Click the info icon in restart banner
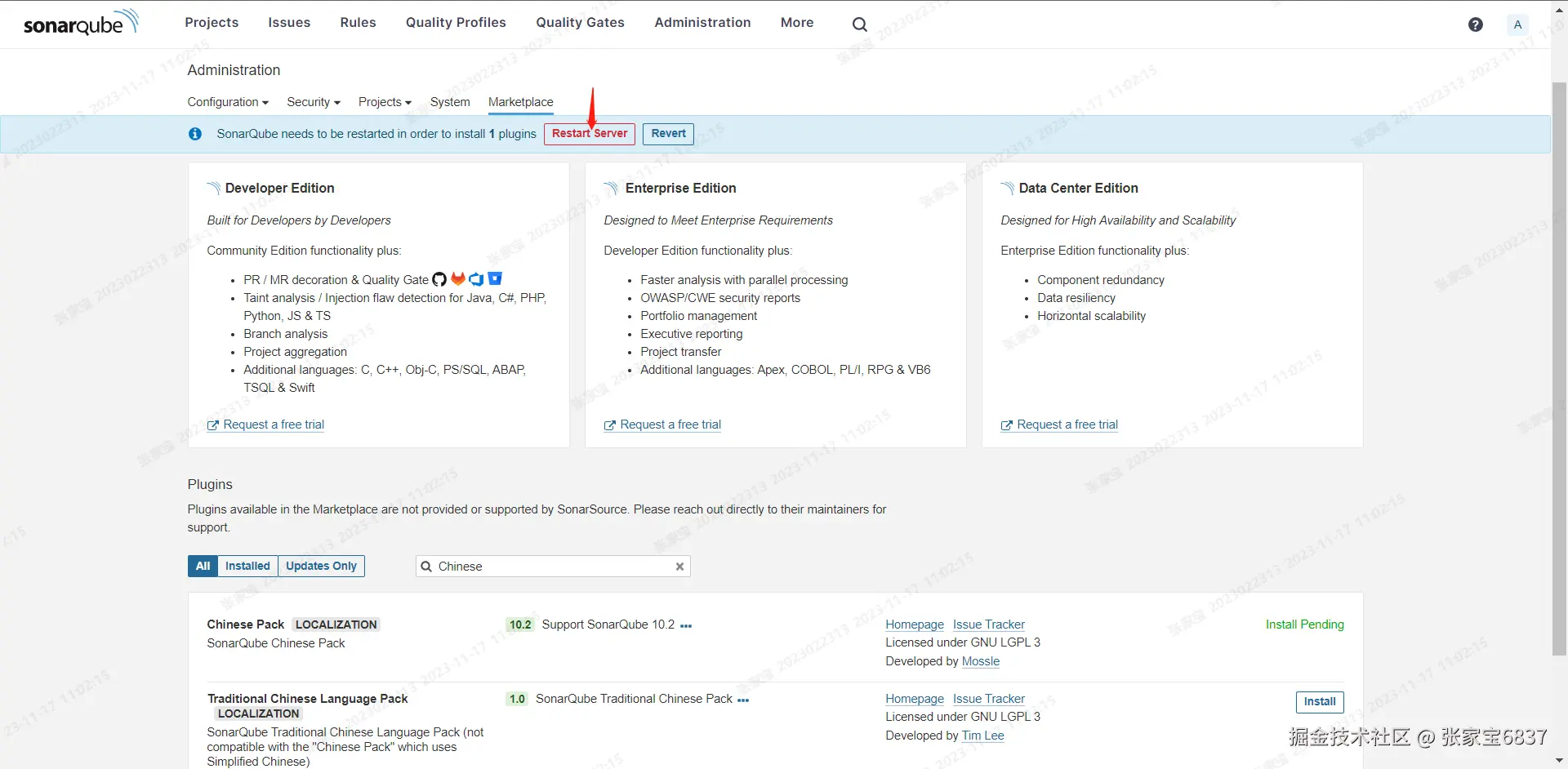Viewport: 1568px width, 769px height. pos(195,134)
